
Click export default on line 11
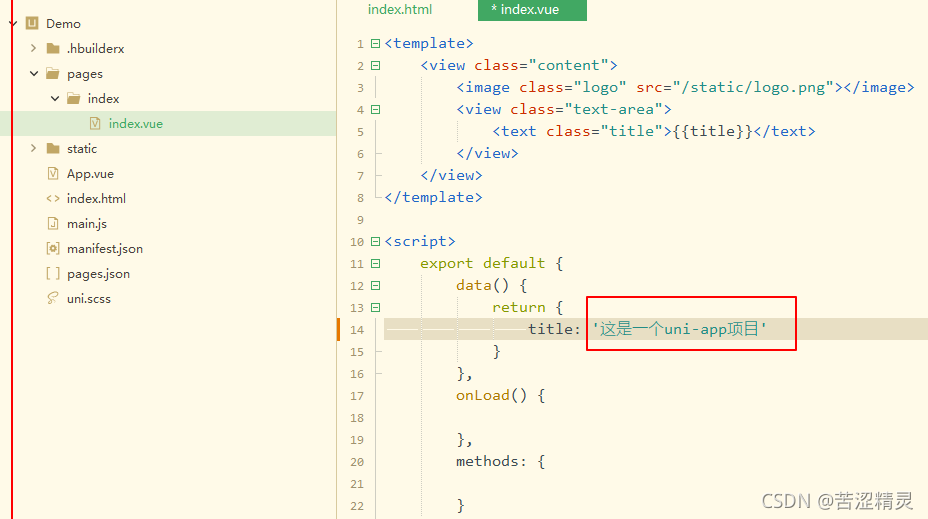pos(482,263)
